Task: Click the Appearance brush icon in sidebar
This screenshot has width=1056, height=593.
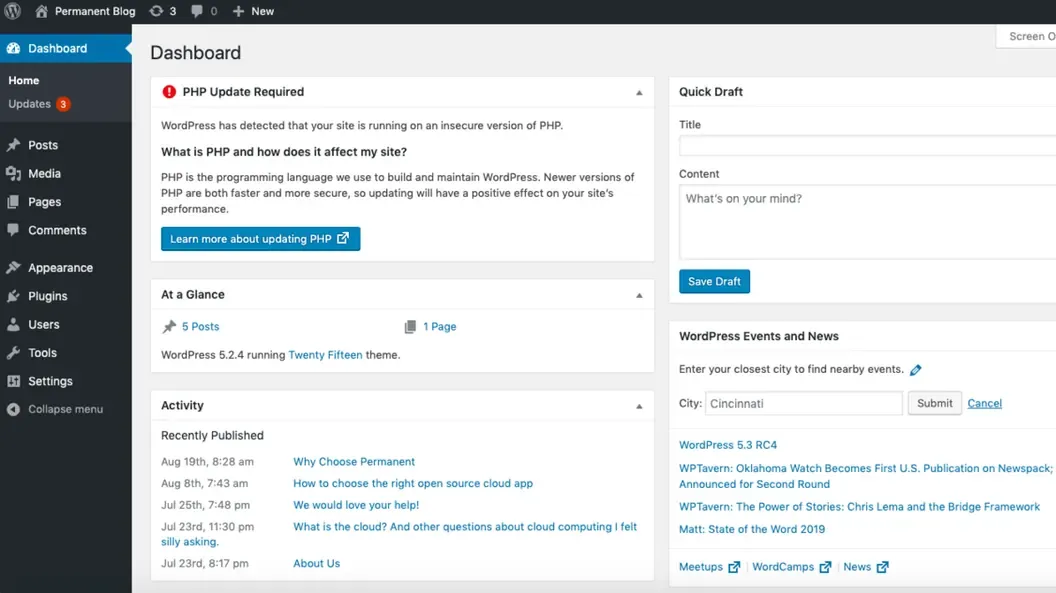Action: pos(13,267)
